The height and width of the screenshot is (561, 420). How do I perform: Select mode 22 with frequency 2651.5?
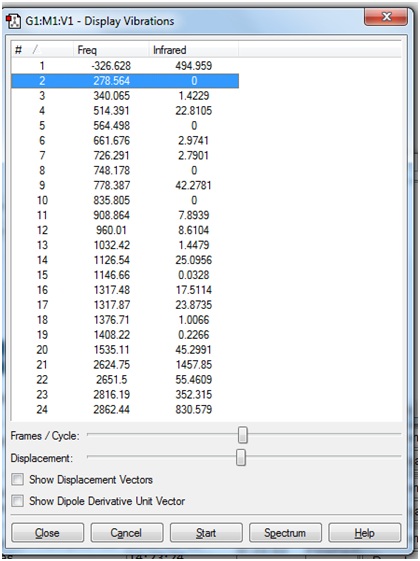[125, 380]
